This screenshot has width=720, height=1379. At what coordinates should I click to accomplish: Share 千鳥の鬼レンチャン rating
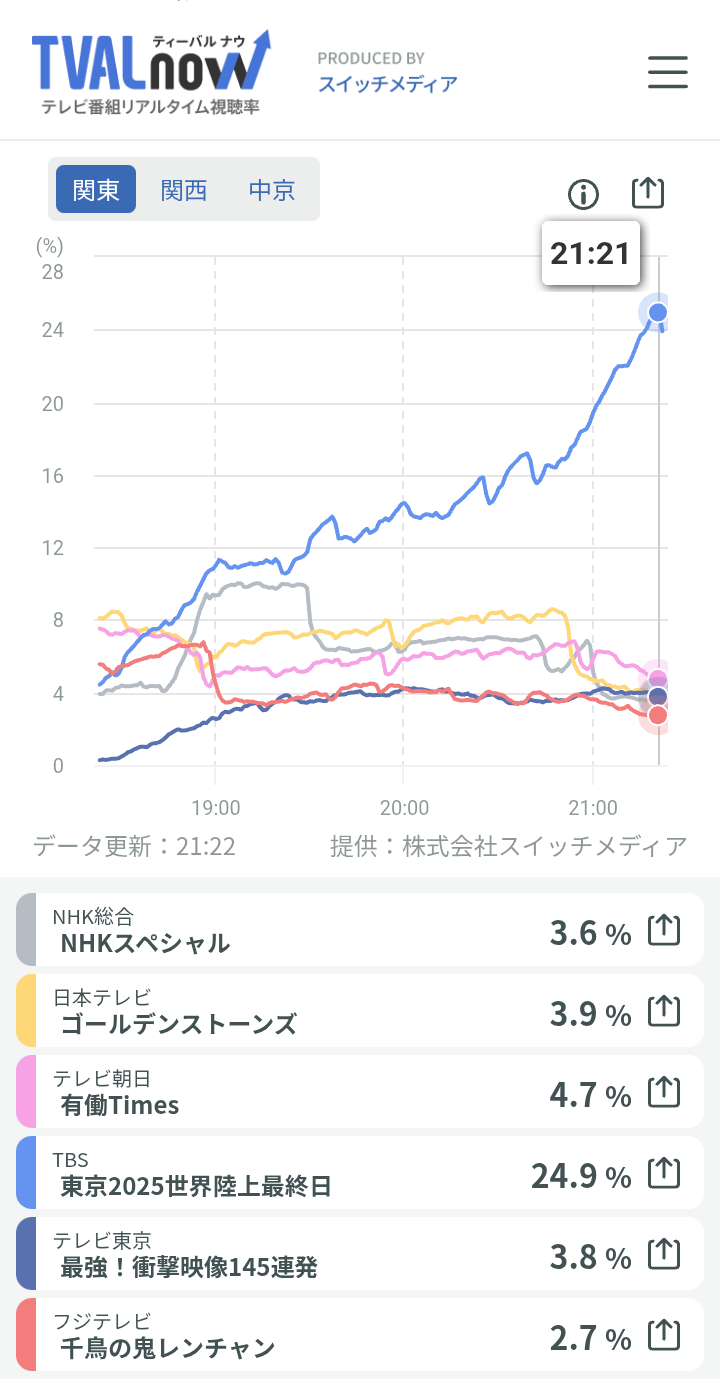pos(664,1336)
